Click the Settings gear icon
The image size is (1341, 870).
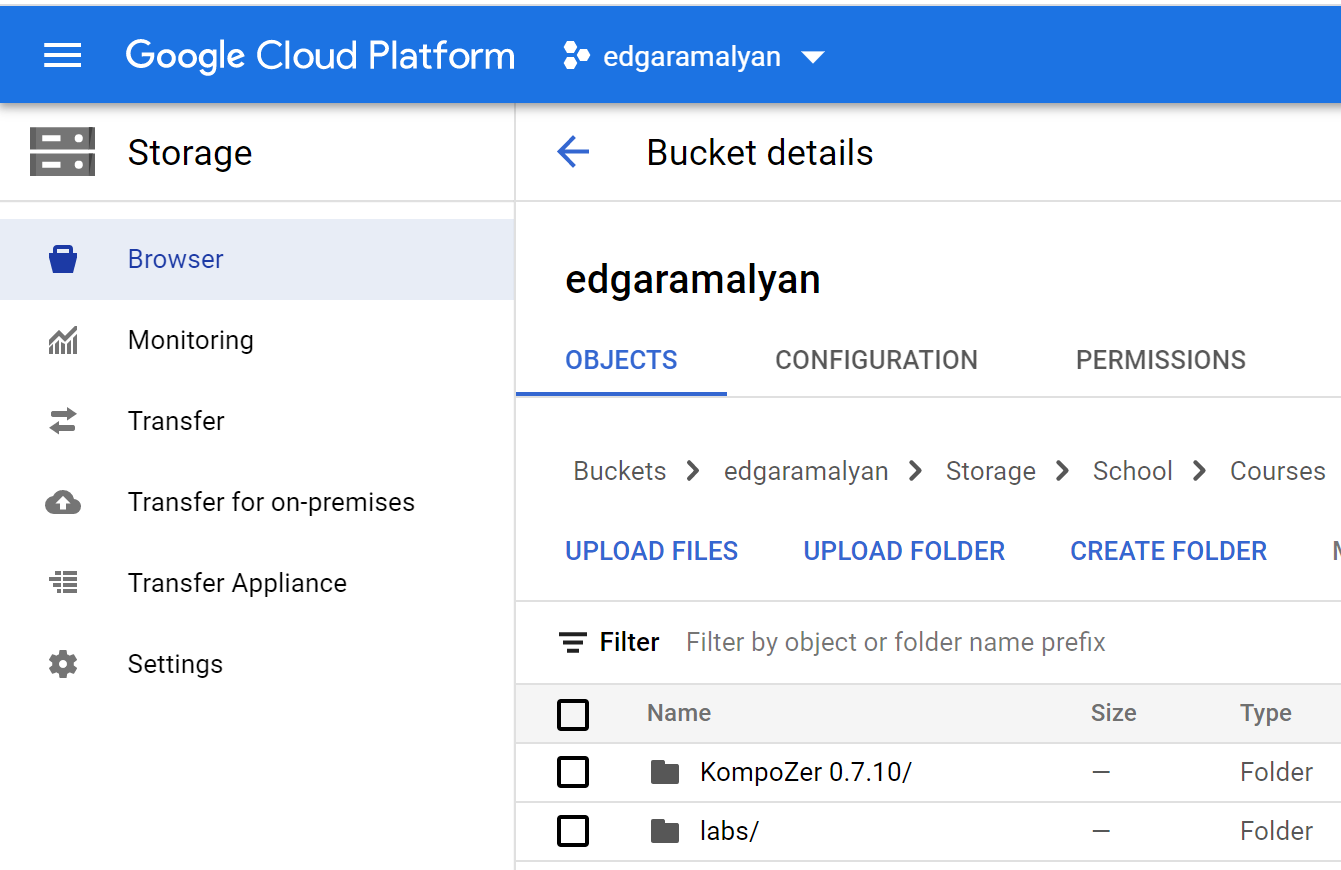coord(63,664)
